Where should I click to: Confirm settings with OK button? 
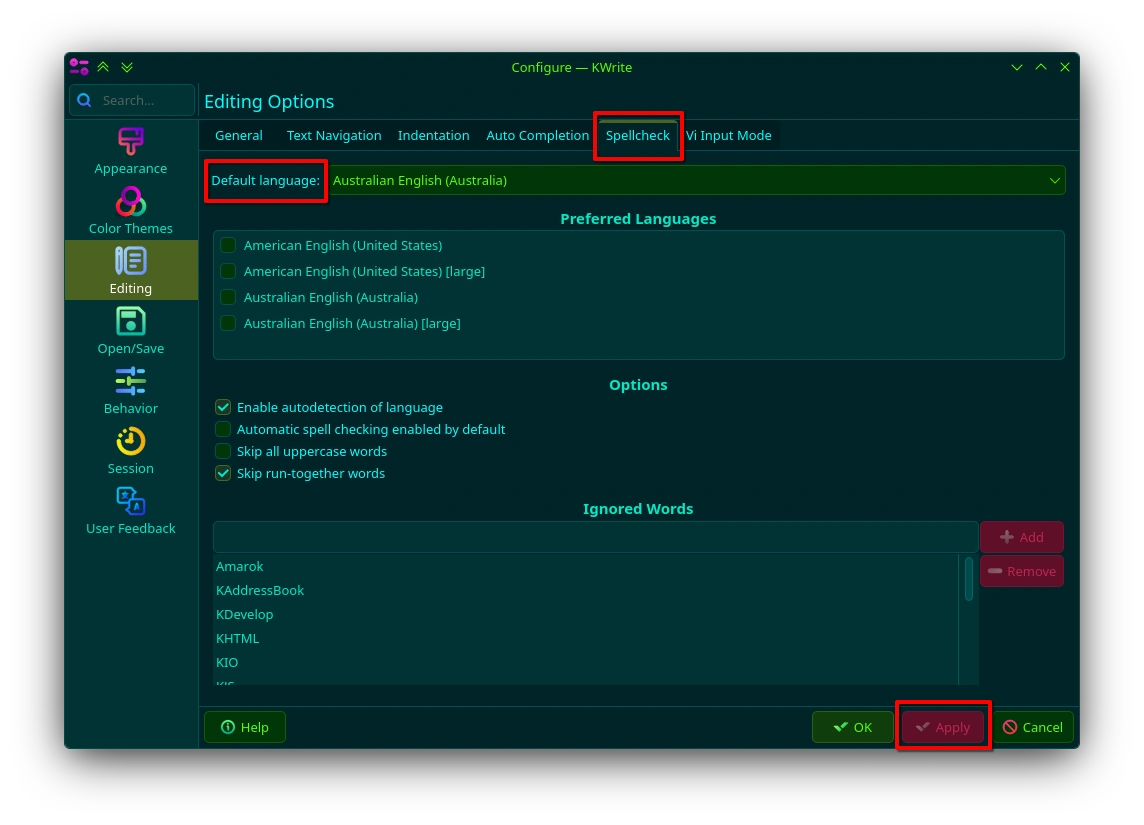(x=853, y=727)
